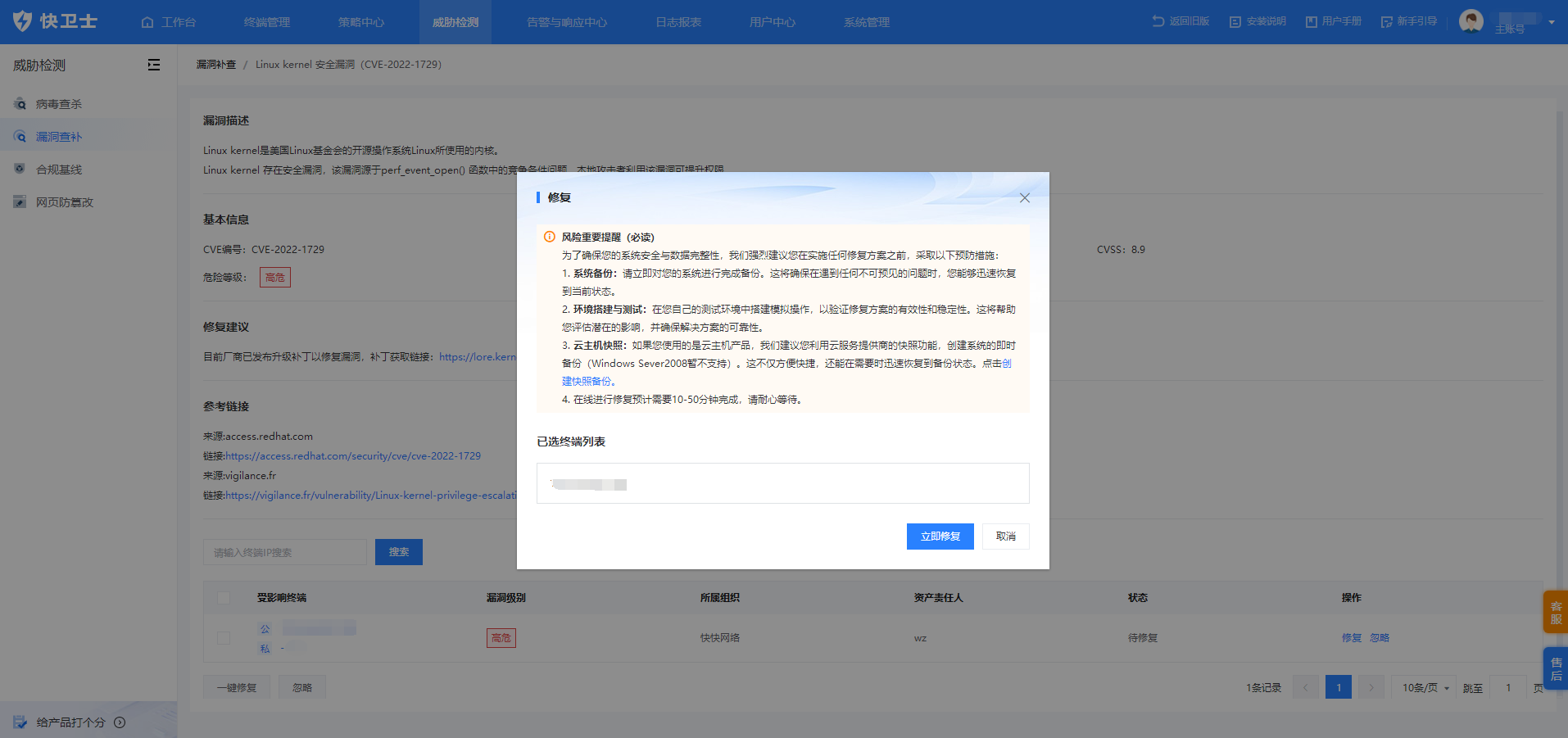Close the 修复 dialog with the X icon

click(x=1024, y=198)
